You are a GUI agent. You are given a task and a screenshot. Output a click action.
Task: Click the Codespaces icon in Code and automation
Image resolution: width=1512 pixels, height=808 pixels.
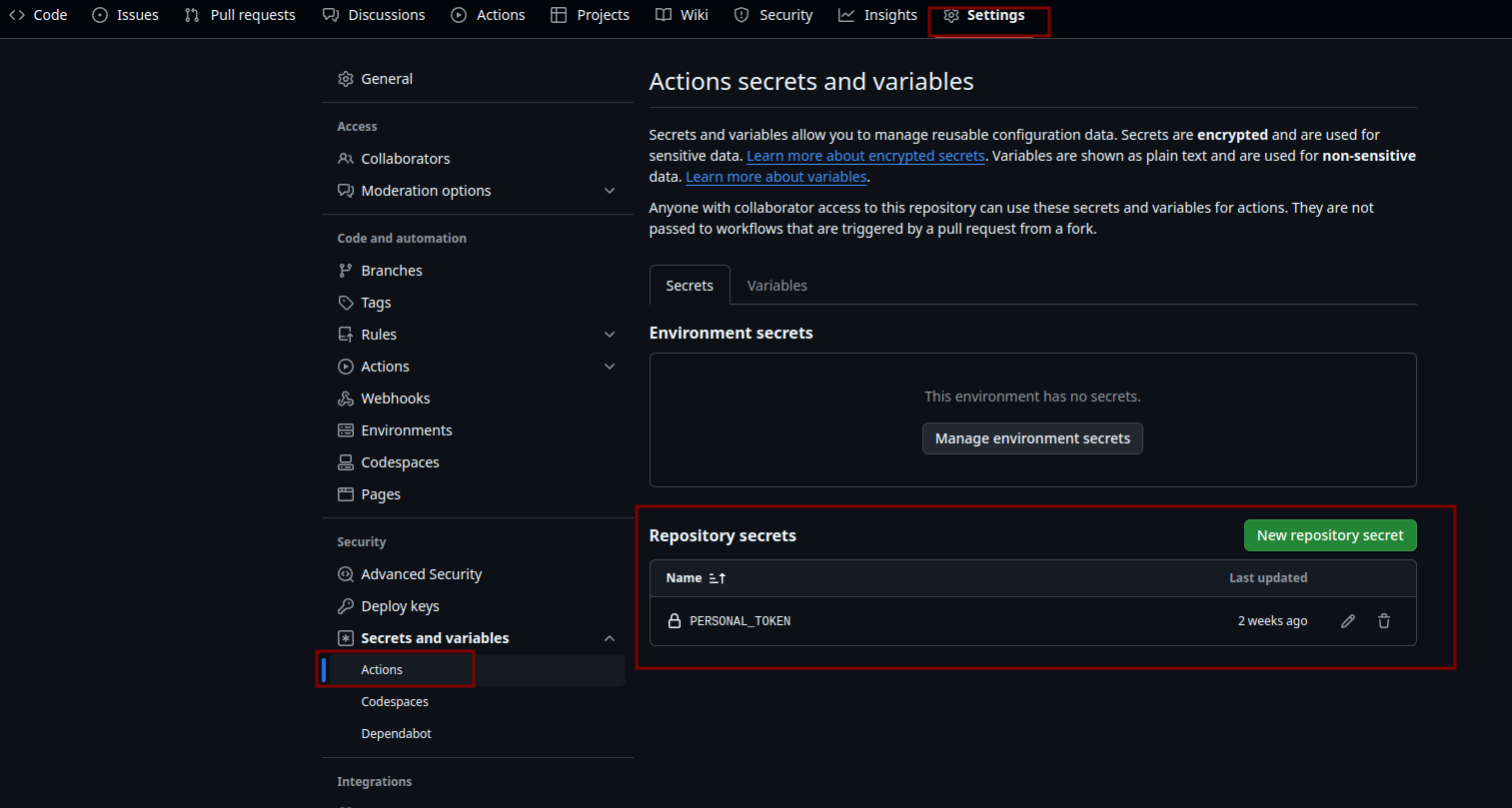tap(346, 462)
